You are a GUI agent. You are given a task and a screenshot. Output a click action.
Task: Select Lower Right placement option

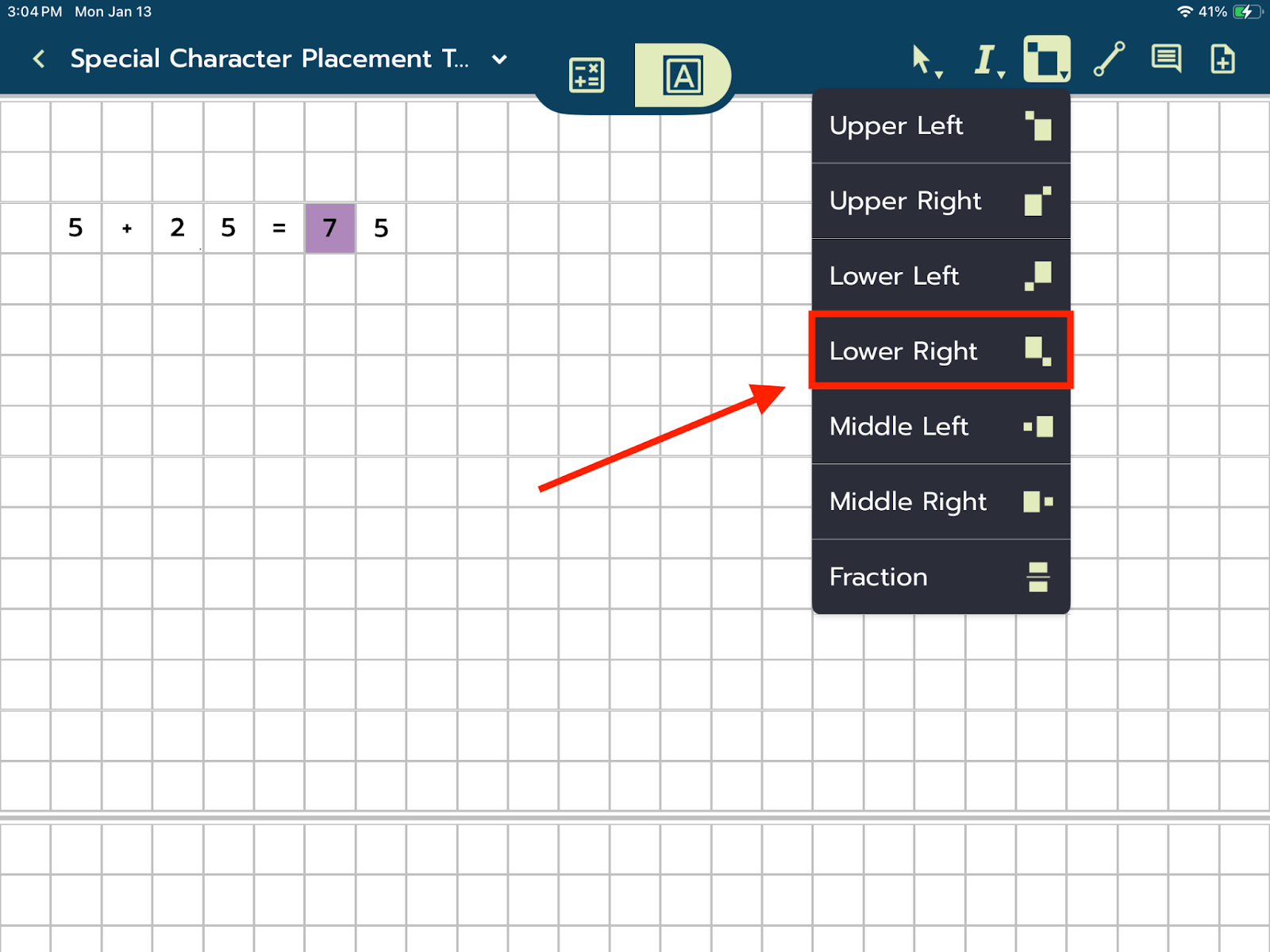pyautogui.click(x=941, y=351)
